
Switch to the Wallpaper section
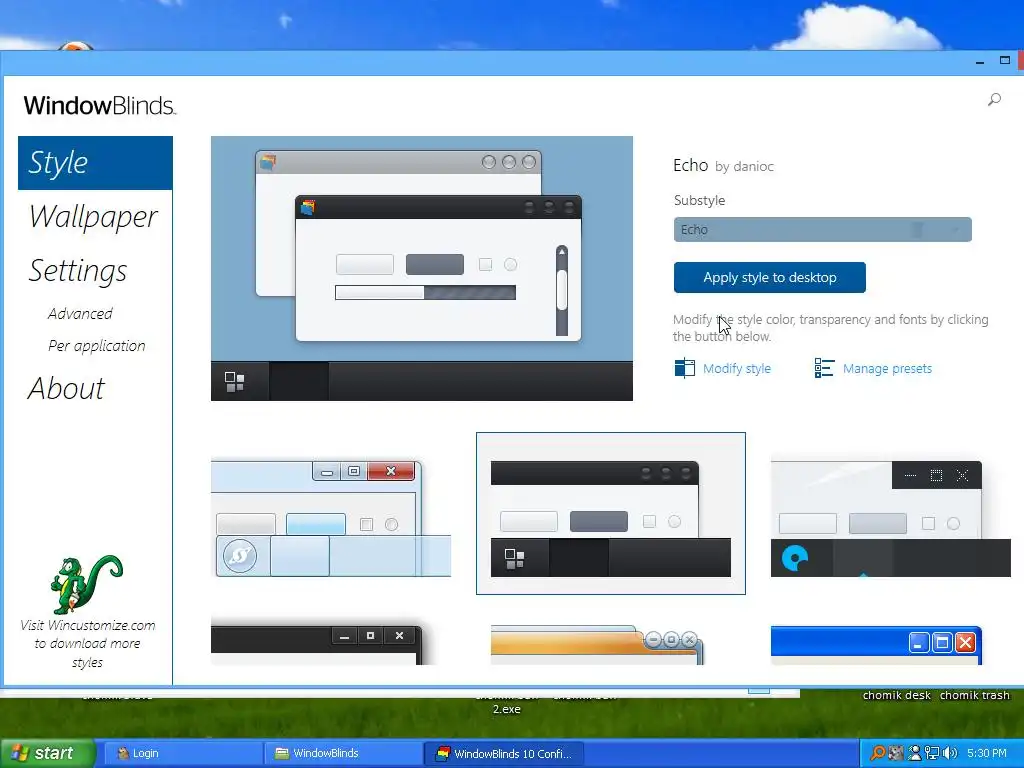[93, 217]
